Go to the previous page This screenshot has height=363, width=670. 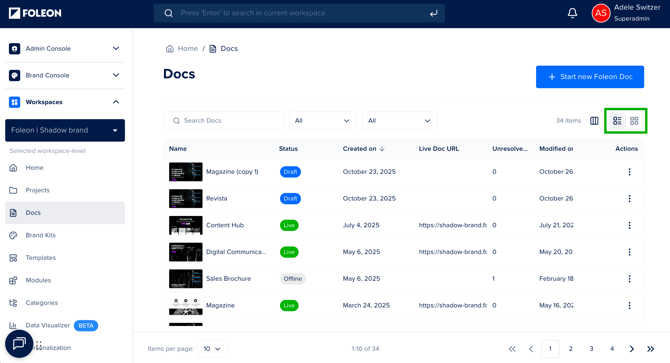[x=531, y=349]
